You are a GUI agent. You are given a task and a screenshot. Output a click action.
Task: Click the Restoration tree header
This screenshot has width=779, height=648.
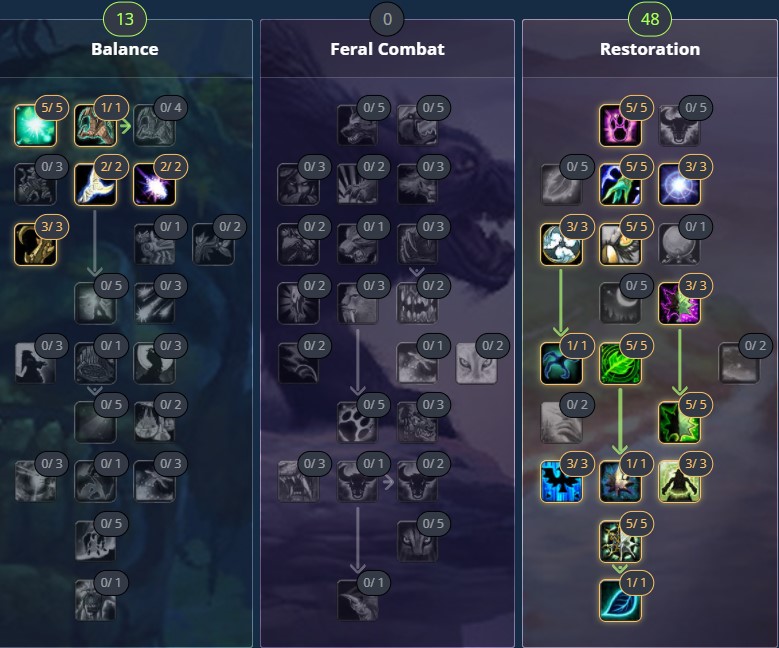point(650,49)
